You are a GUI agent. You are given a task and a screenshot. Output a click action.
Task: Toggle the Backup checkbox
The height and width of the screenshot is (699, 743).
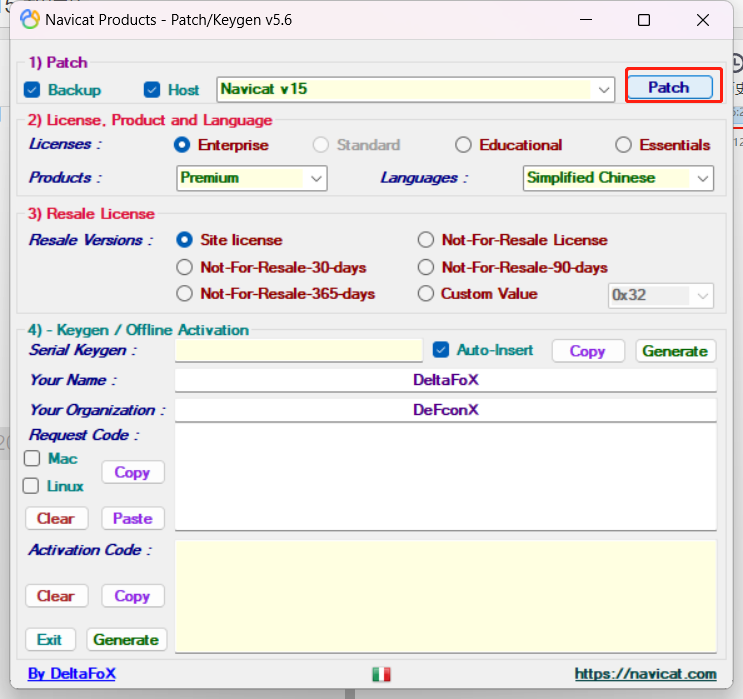click(32, 90)
